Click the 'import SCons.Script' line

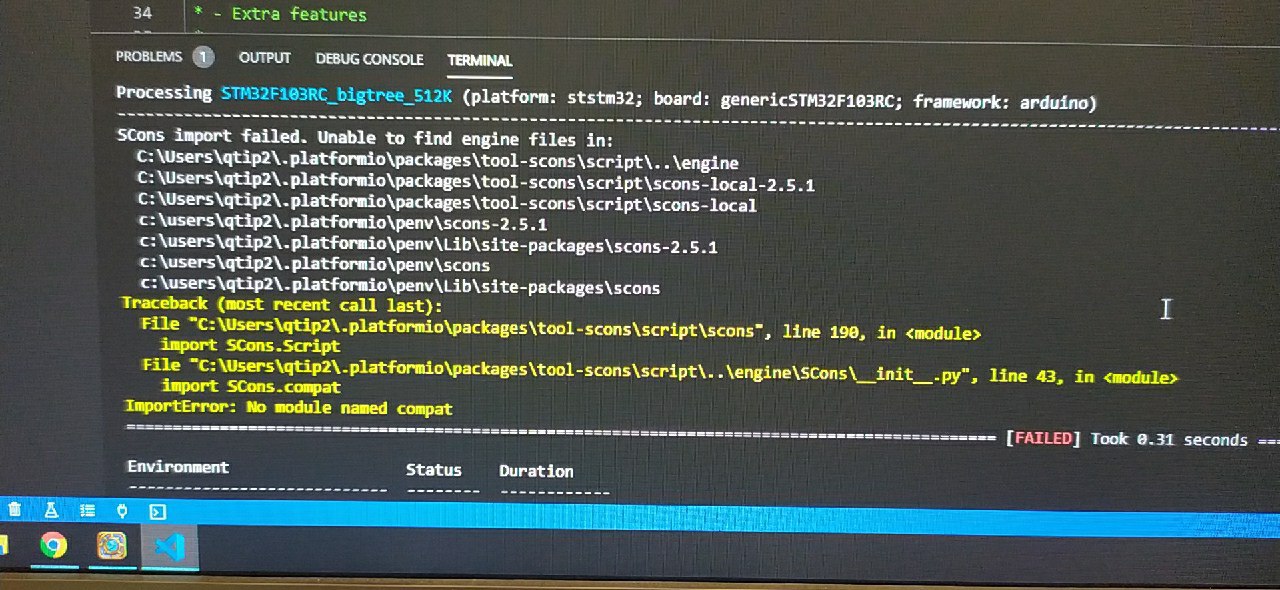(250, 346)
